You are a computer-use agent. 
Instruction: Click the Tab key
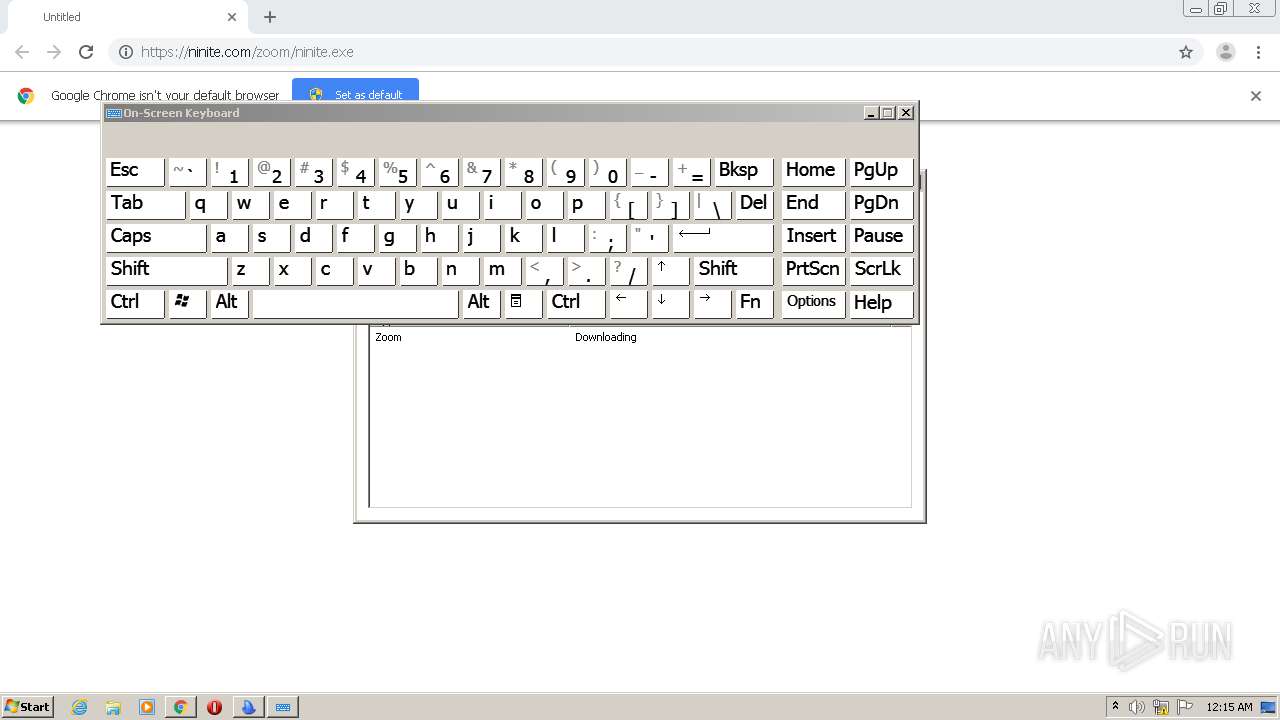click(145, 204)
